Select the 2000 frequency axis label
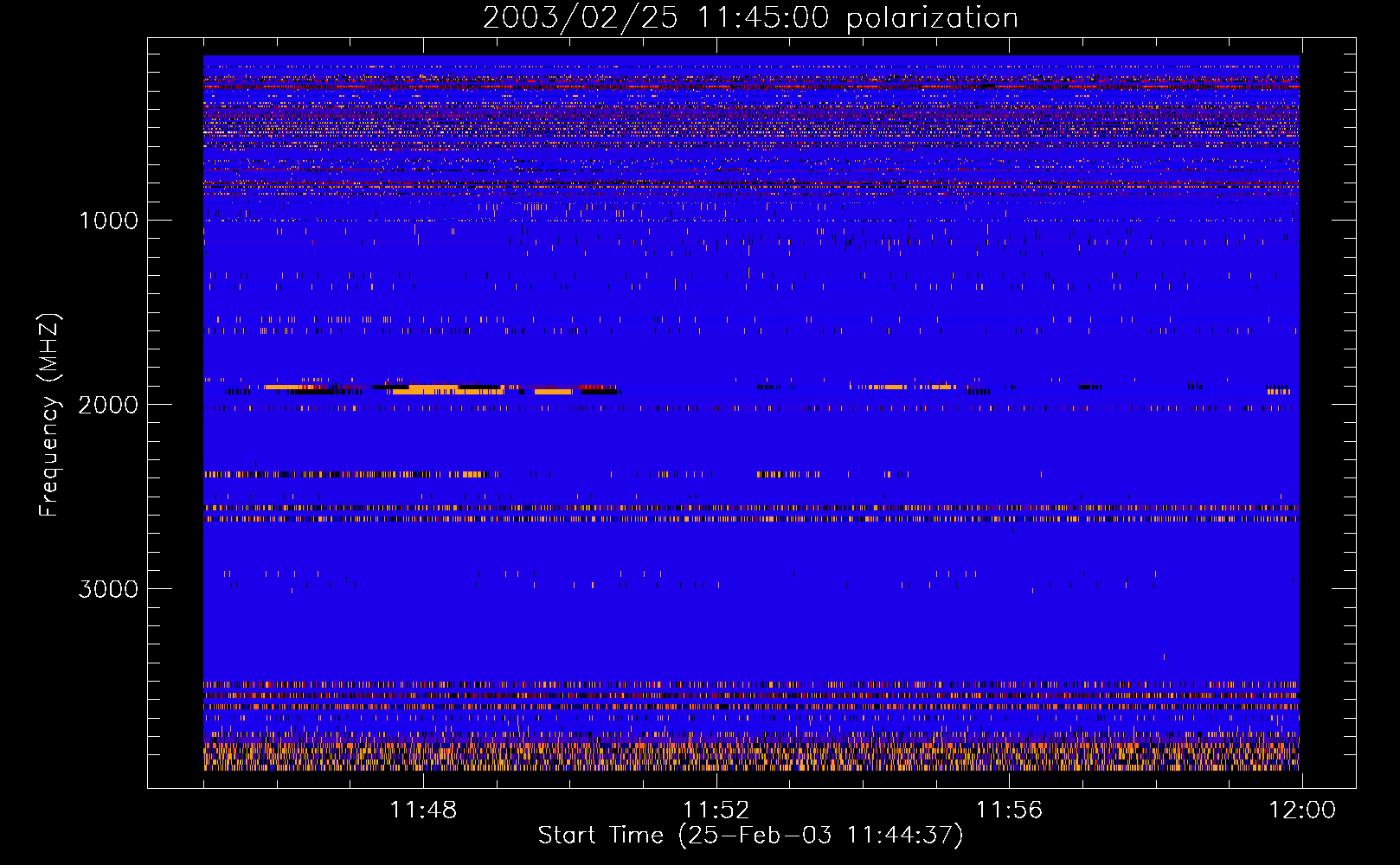 108,405
